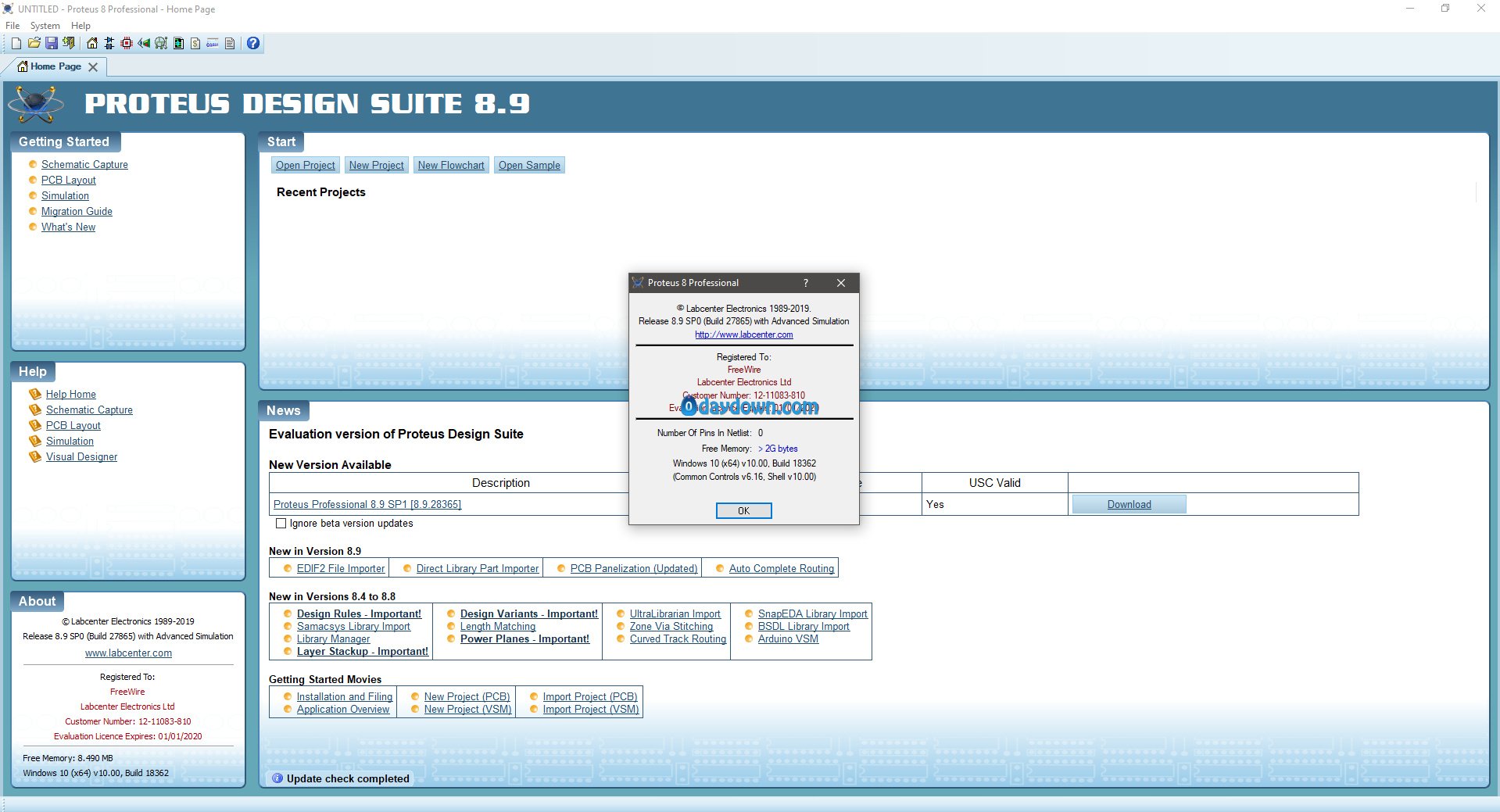Open Proteus Professional 8.9 SP1 update link
The width and height of the screenshot is (1500, 812).
[367, 505]
